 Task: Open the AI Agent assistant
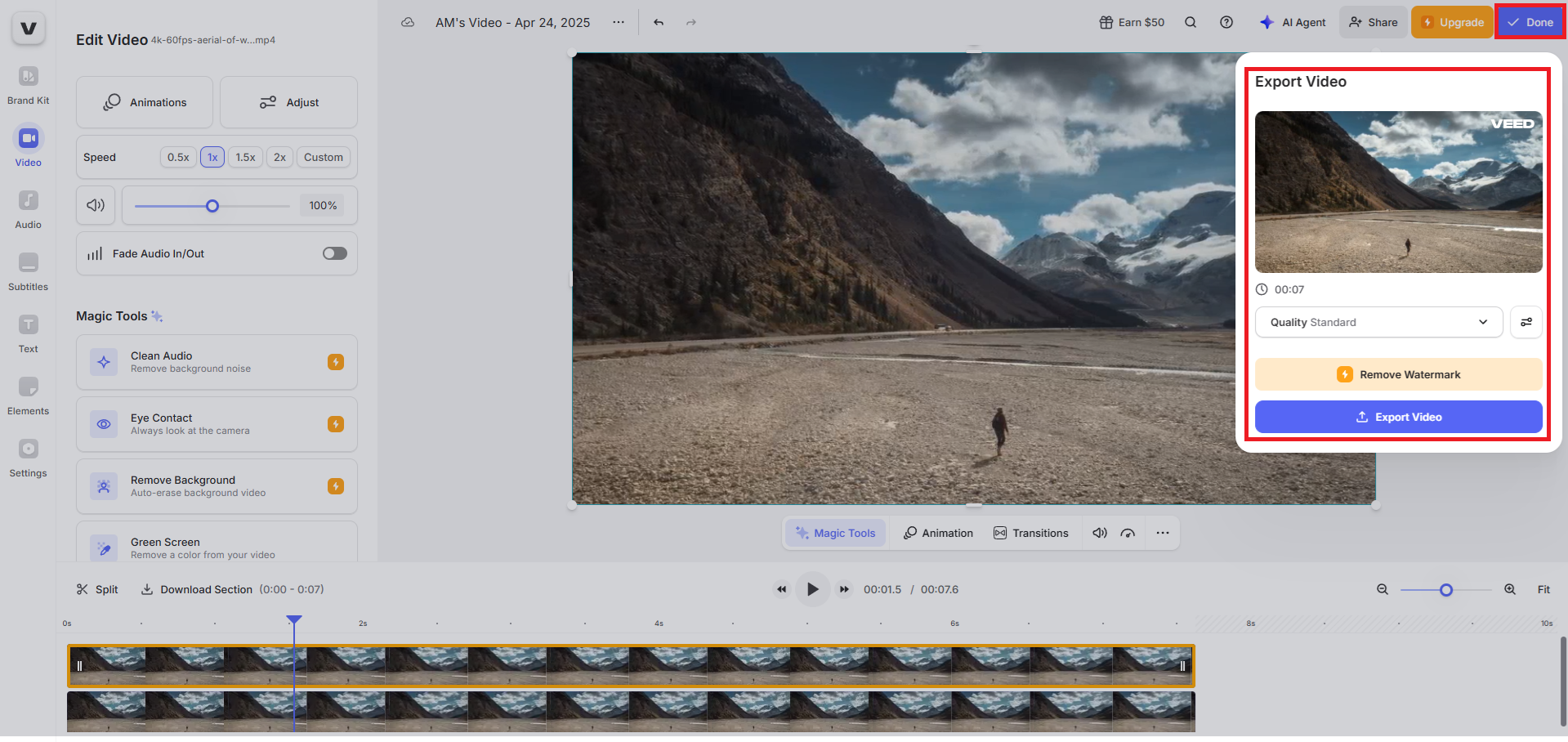(x=1292, y=22)
